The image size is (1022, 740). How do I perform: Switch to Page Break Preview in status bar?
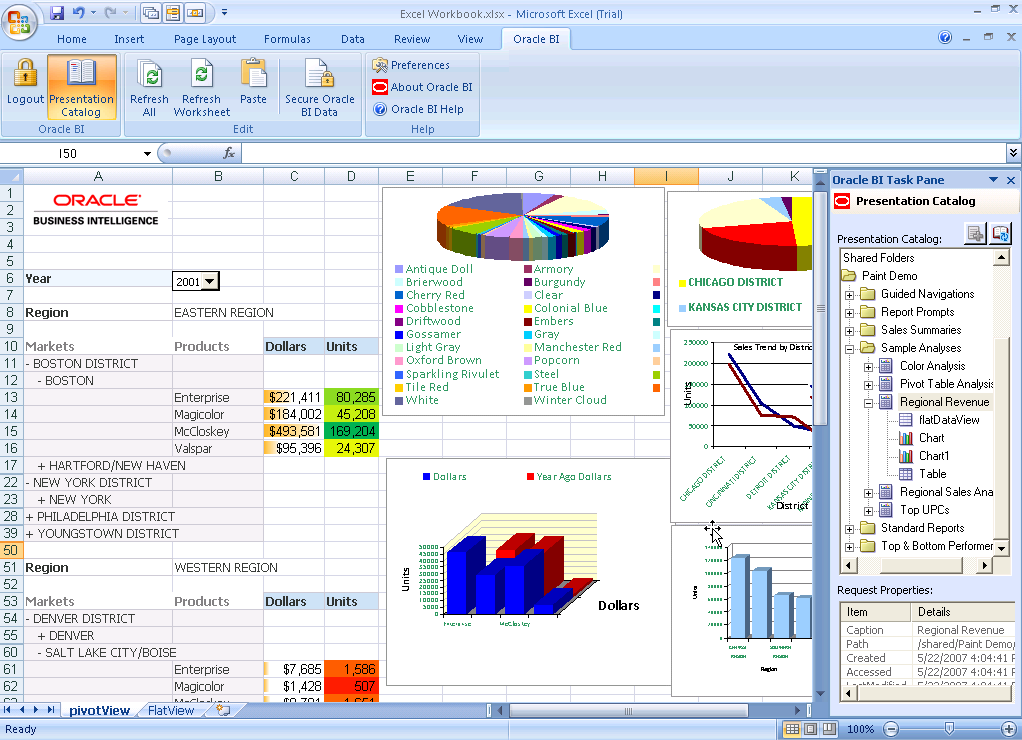point(829,729)
